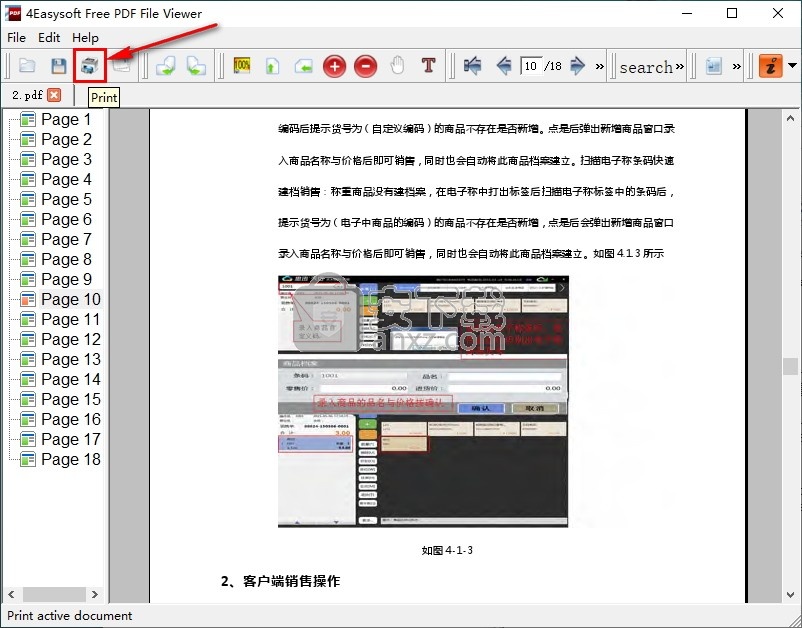Expand search toolbar overflow chevron
The width and height of the screenshot is (802, 628).
pos(679,66)
